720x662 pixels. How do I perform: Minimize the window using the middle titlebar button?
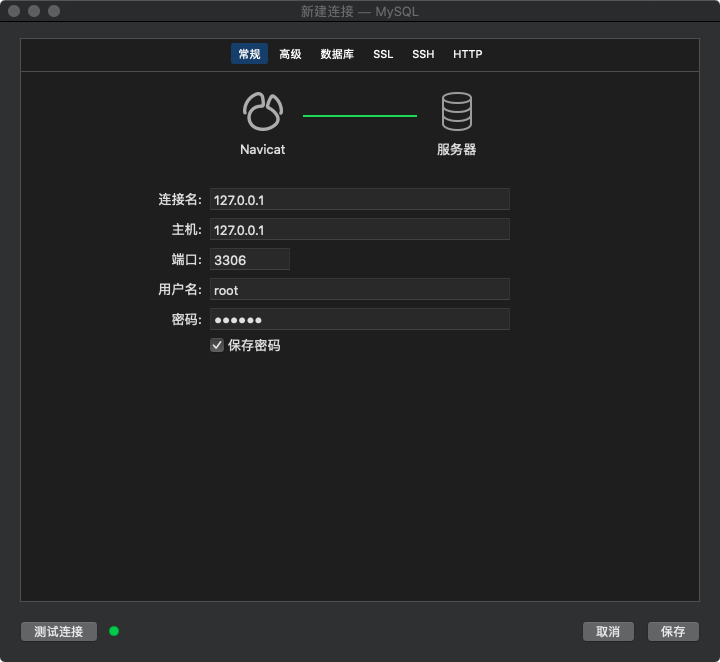coord(34,11)
